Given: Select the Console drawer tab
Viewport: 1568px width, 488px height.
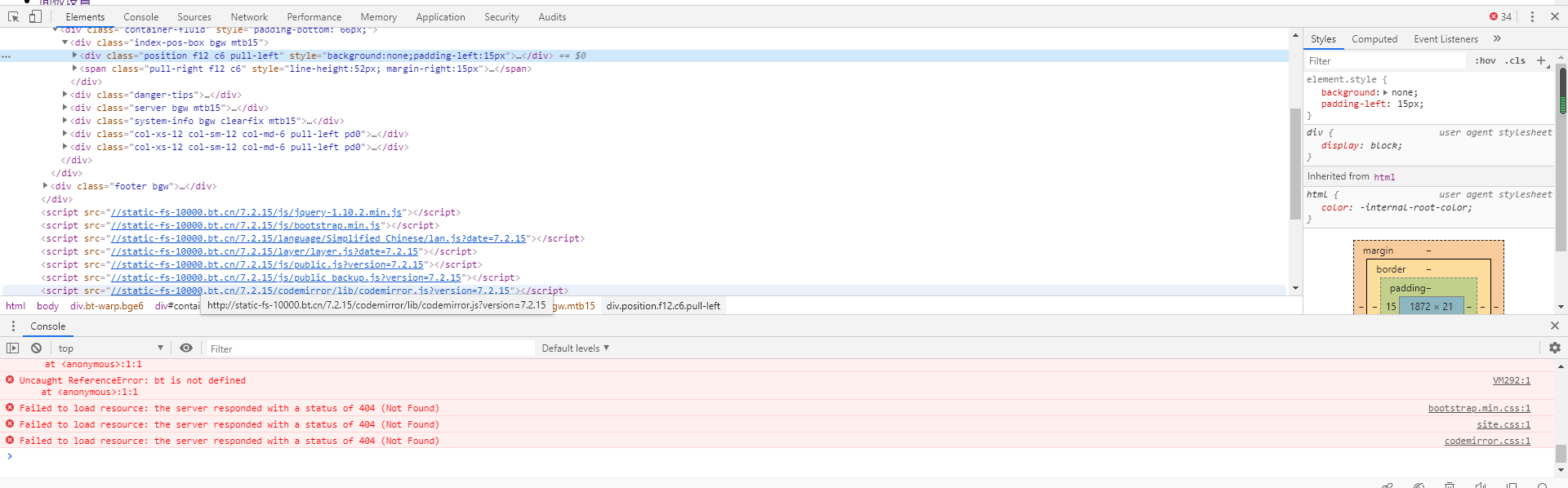Looking at the screenshot, I should tap(48, 326).
